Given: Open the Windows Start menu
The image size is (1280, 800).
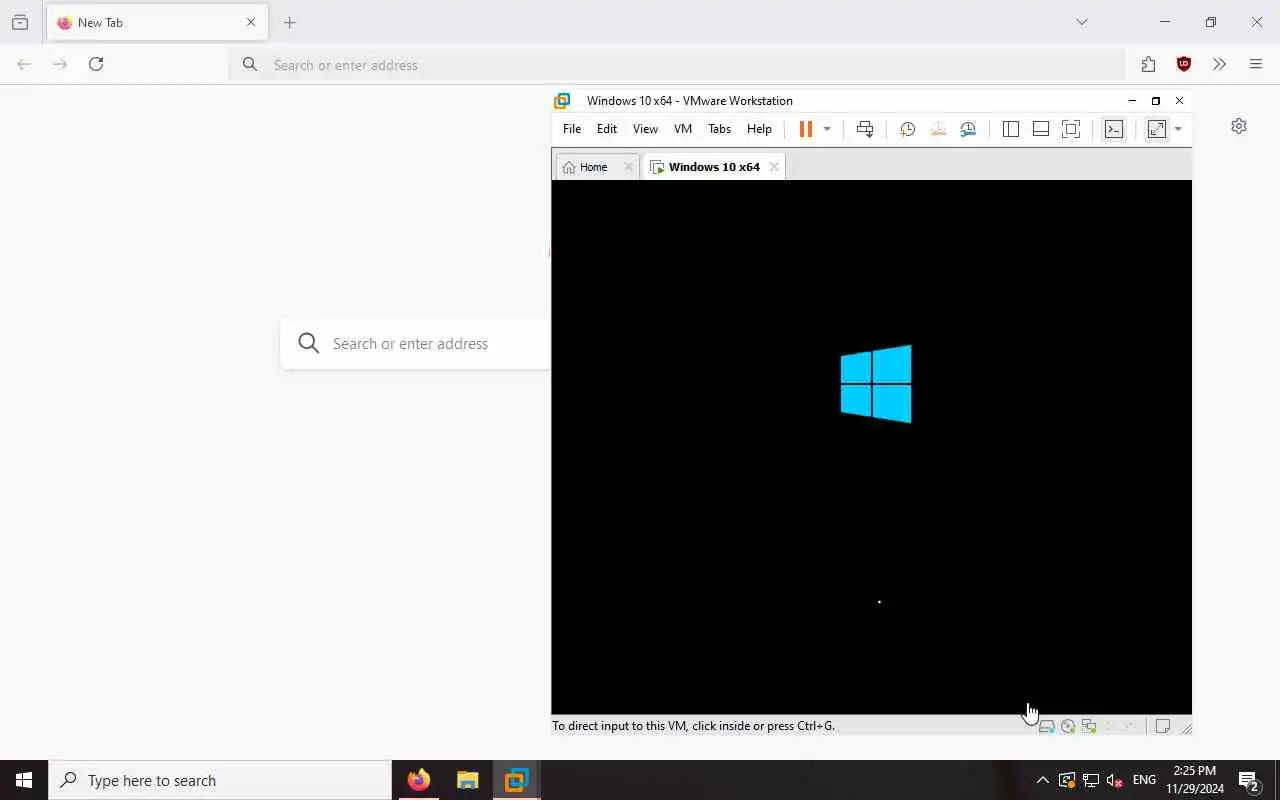Looking at the screenshot, I should coord(24,780).
